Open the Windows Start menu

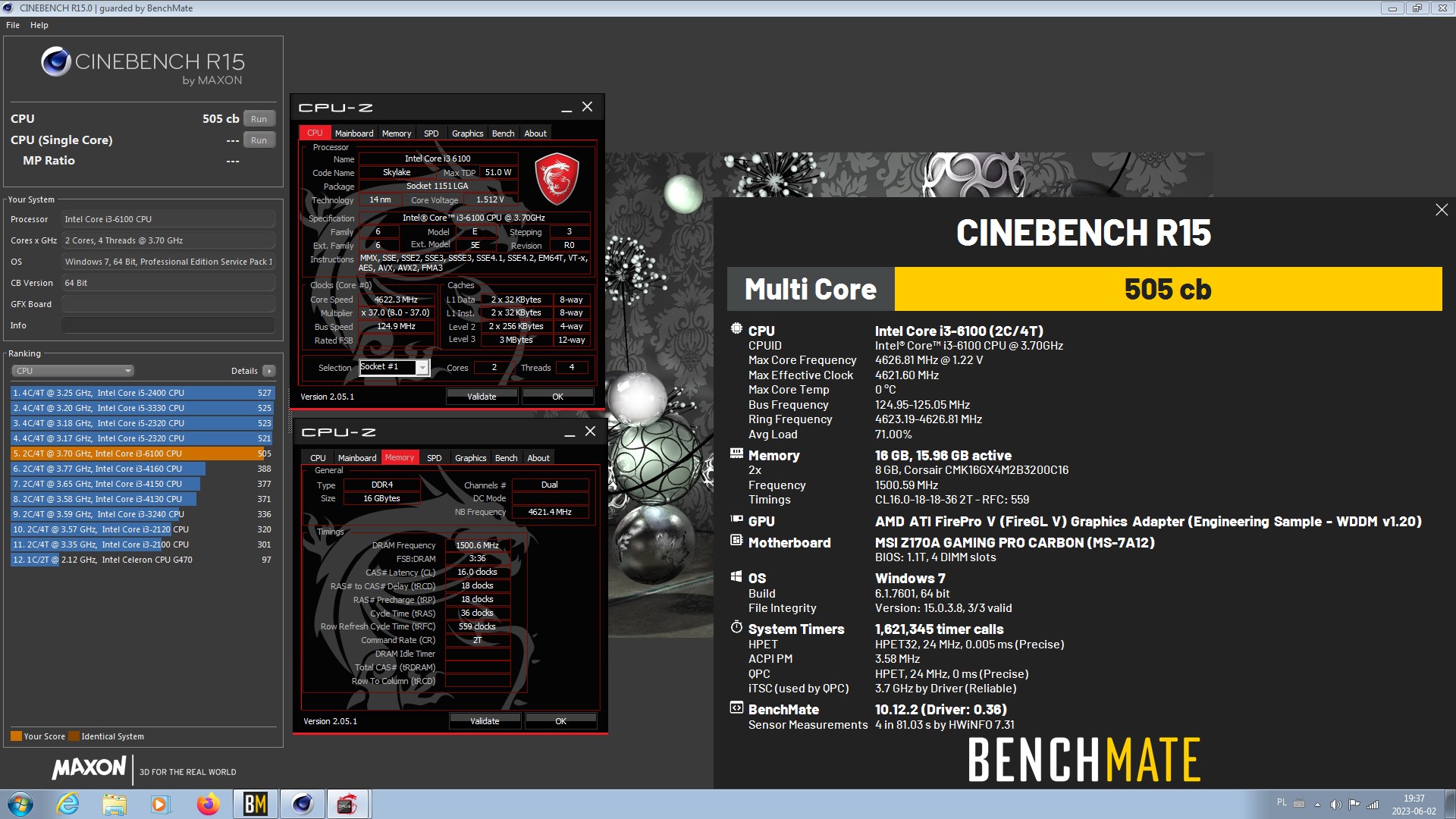click(x=20, y=804)
